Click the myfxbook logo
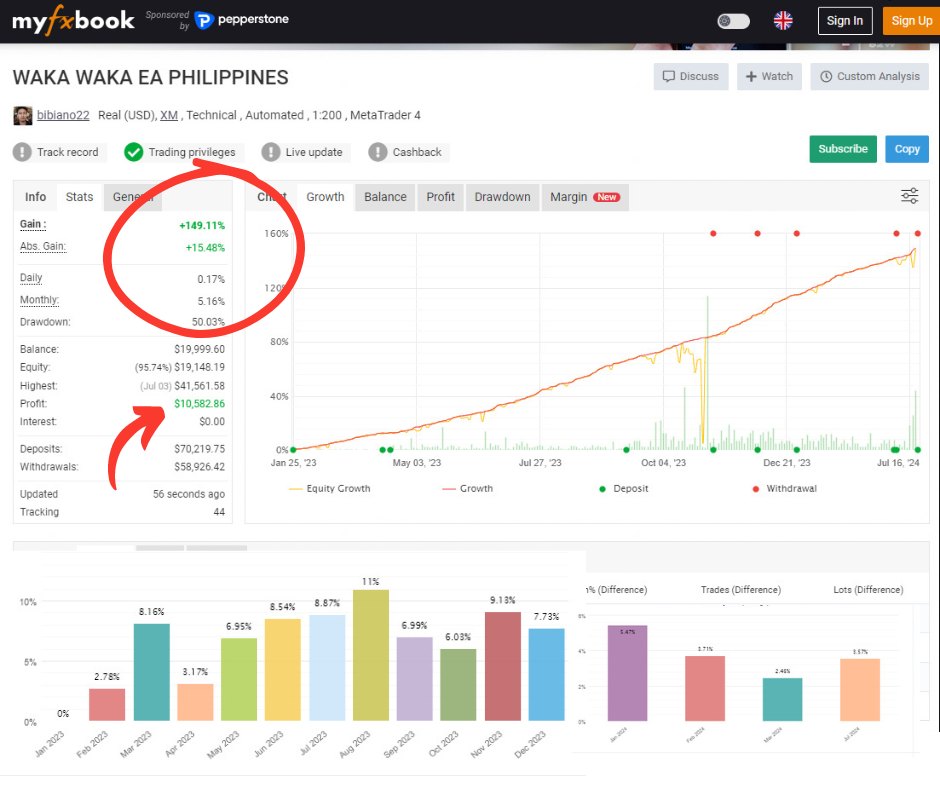The height and width of the screenshot is (788, 940). pos(73,20)
